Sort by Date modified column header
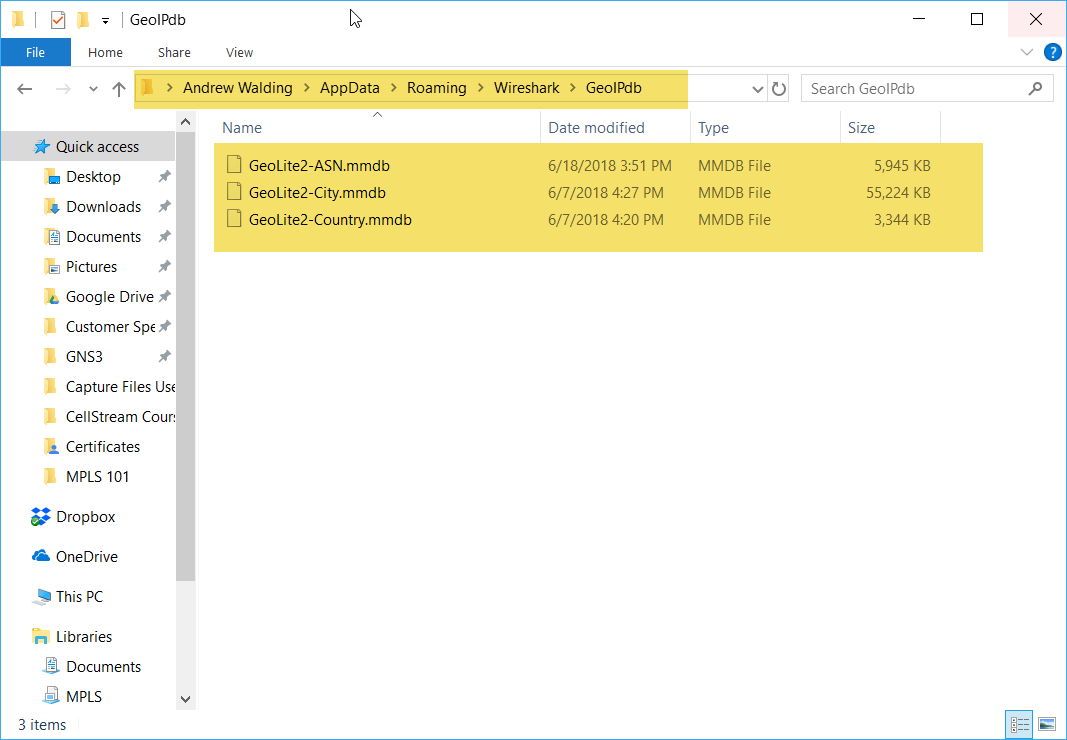This screenshot has height=740, width=1067. click(x=596, y=128)
